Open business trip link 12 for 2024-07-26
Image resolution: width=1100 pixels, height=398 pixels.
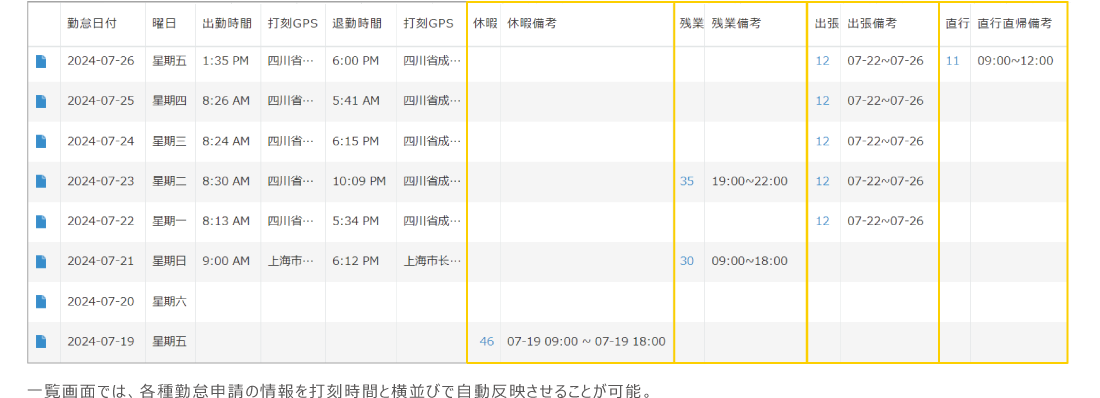(x=822, y=61)
